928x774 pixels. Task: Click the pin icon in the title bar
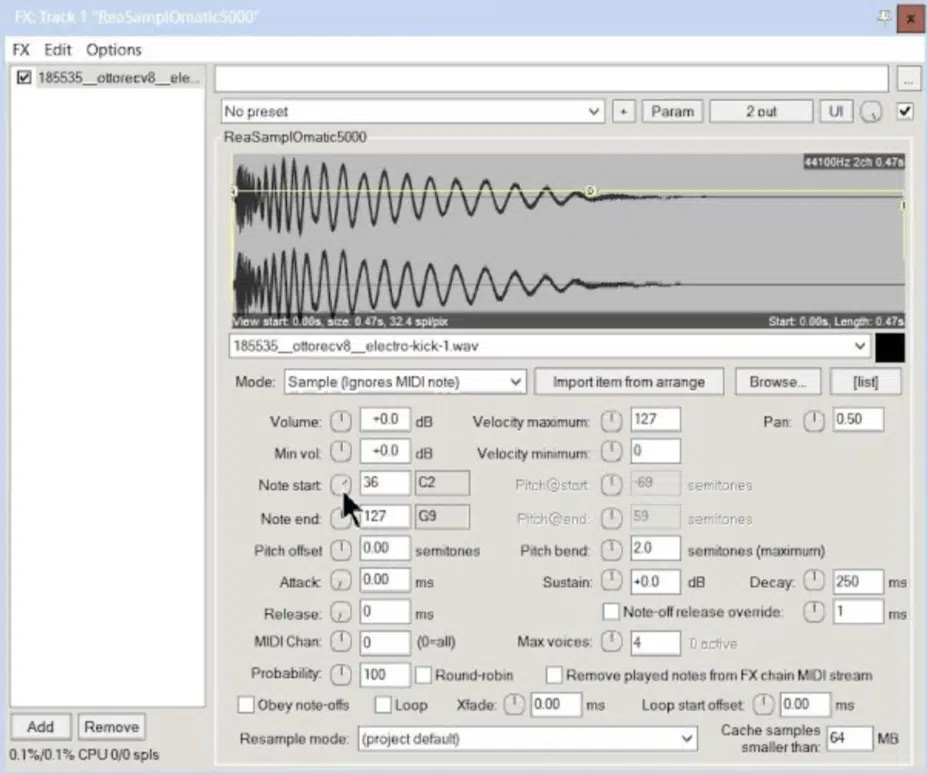pos(884,18)
